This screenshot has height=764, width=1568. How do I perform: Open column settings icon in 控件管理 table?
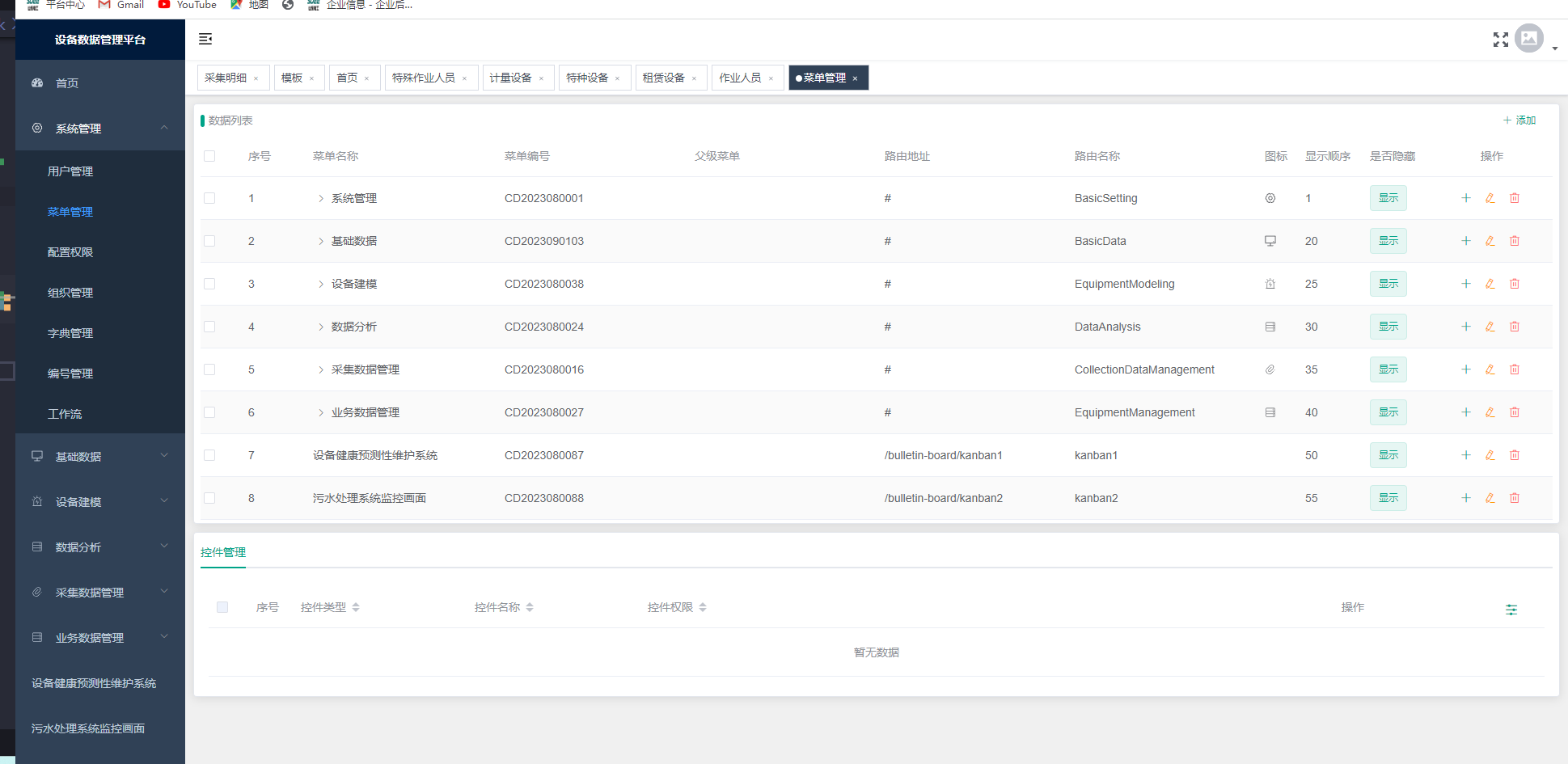[x=1511, y=610]
